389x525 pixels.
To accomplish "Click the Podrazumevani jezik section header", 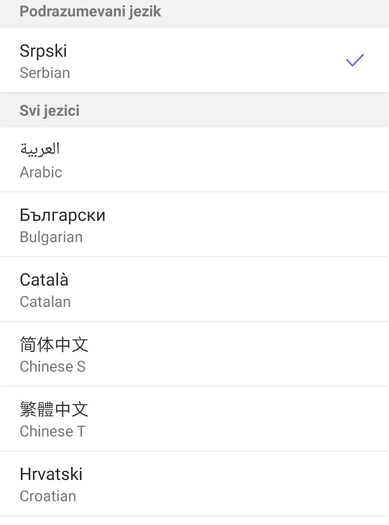I will (x=90, y=11).
